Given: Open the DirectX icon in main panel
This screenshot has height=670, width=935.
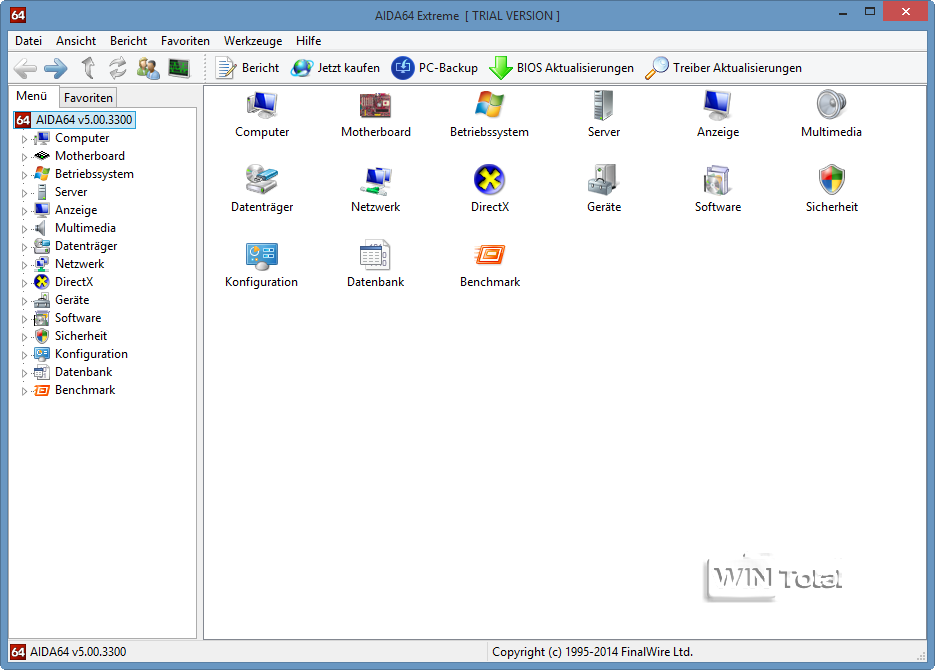Looking at the screenshot, I should (x=489, y=181).
